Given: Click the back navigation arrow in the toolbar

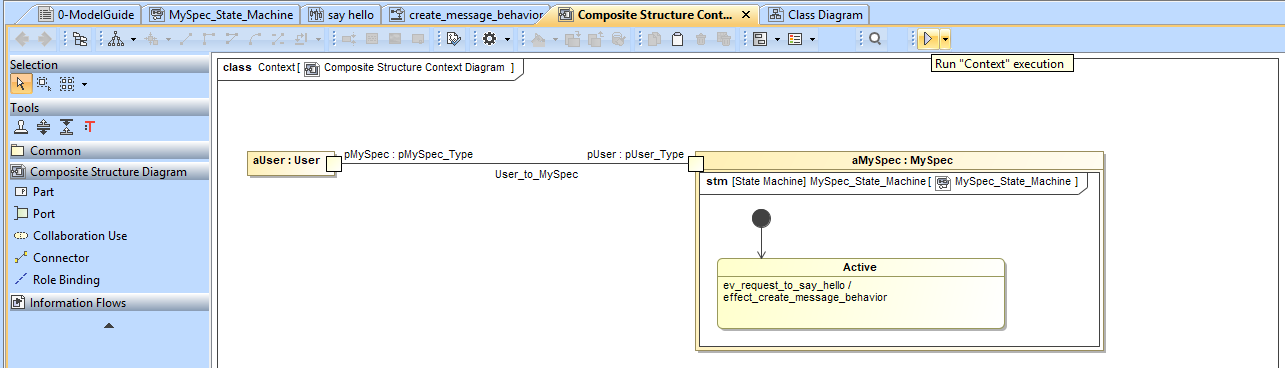Looking at the screenshot, I should click(21, 39).
